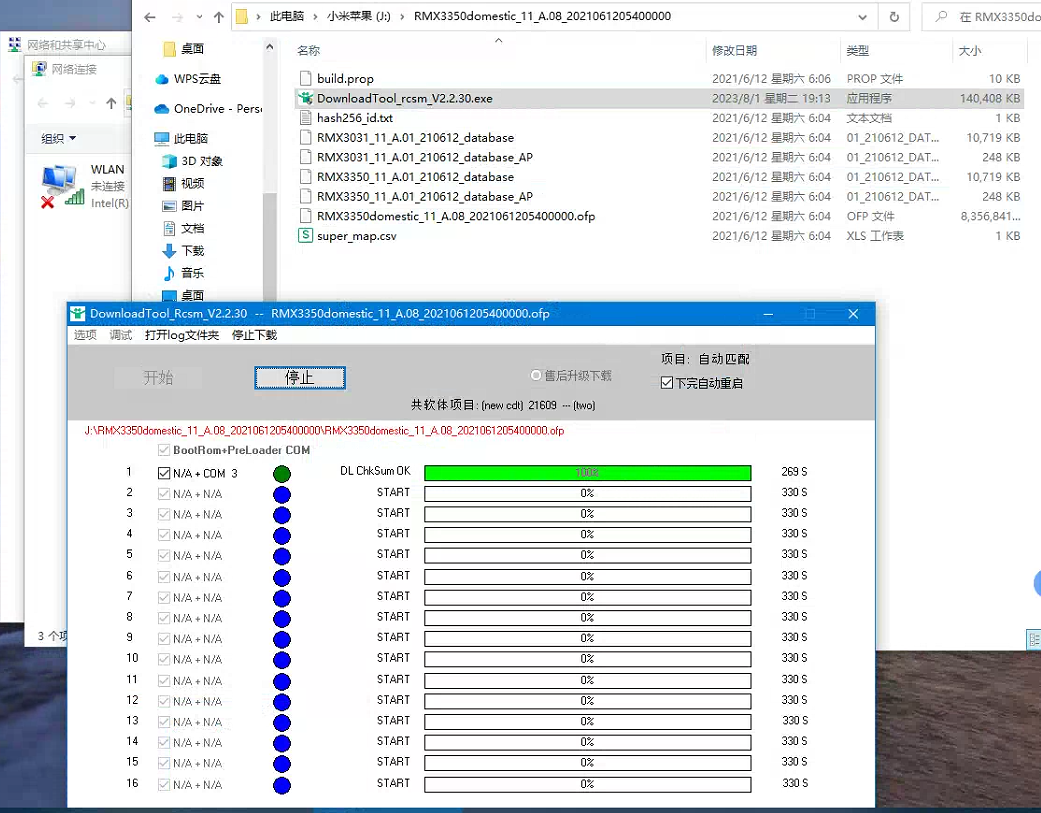This screenshot has height=813, width=1041.
Task: Click the 停止 button
Action: pos(300,378)
